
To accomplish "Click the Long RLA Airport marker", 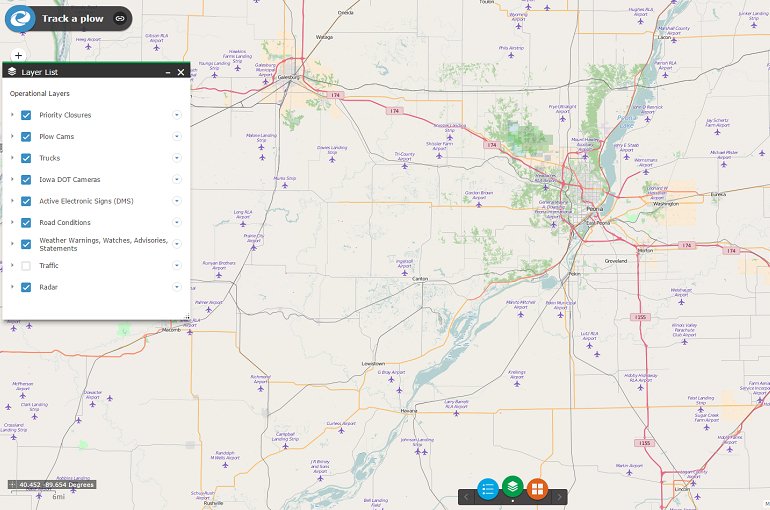I will click(243, 223).
